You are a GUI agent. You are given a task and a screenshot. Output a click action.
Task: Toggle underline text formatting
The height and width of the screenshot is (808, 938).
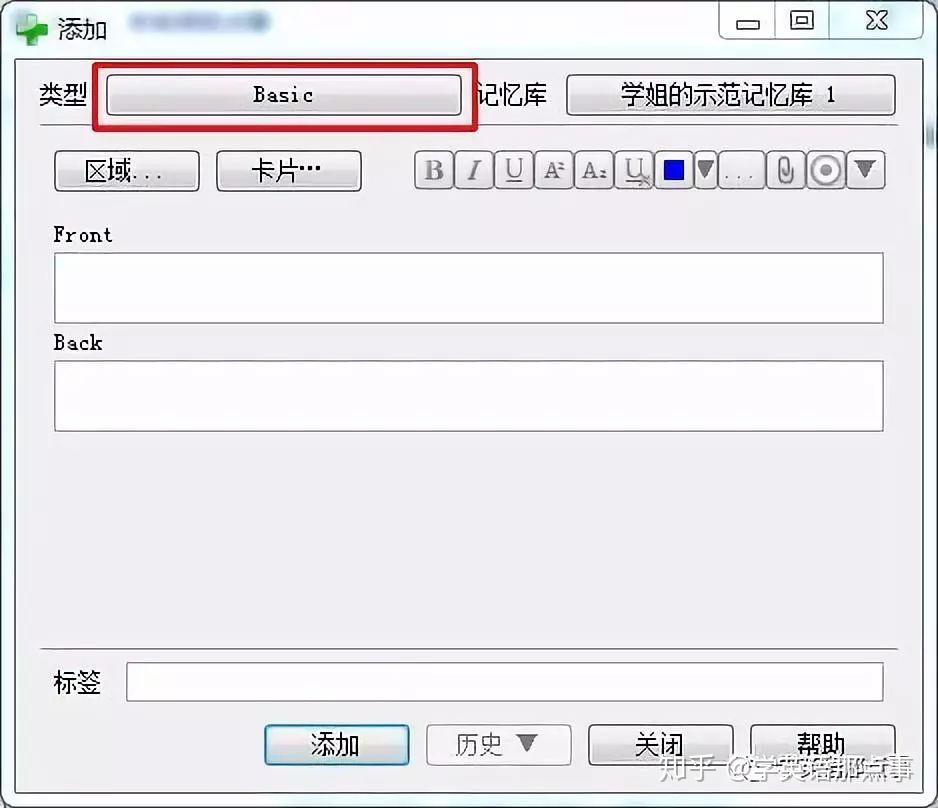tap(513, 170)
